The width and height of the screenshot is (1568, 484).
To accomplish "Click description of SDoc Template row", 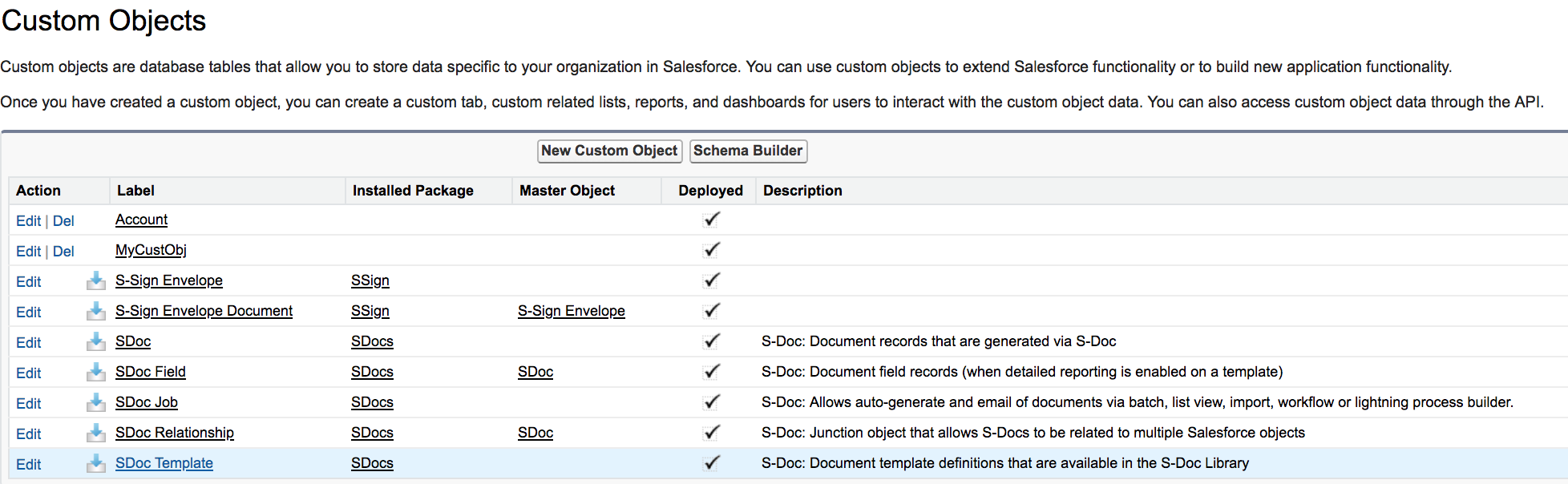I will click(1005, 463).
